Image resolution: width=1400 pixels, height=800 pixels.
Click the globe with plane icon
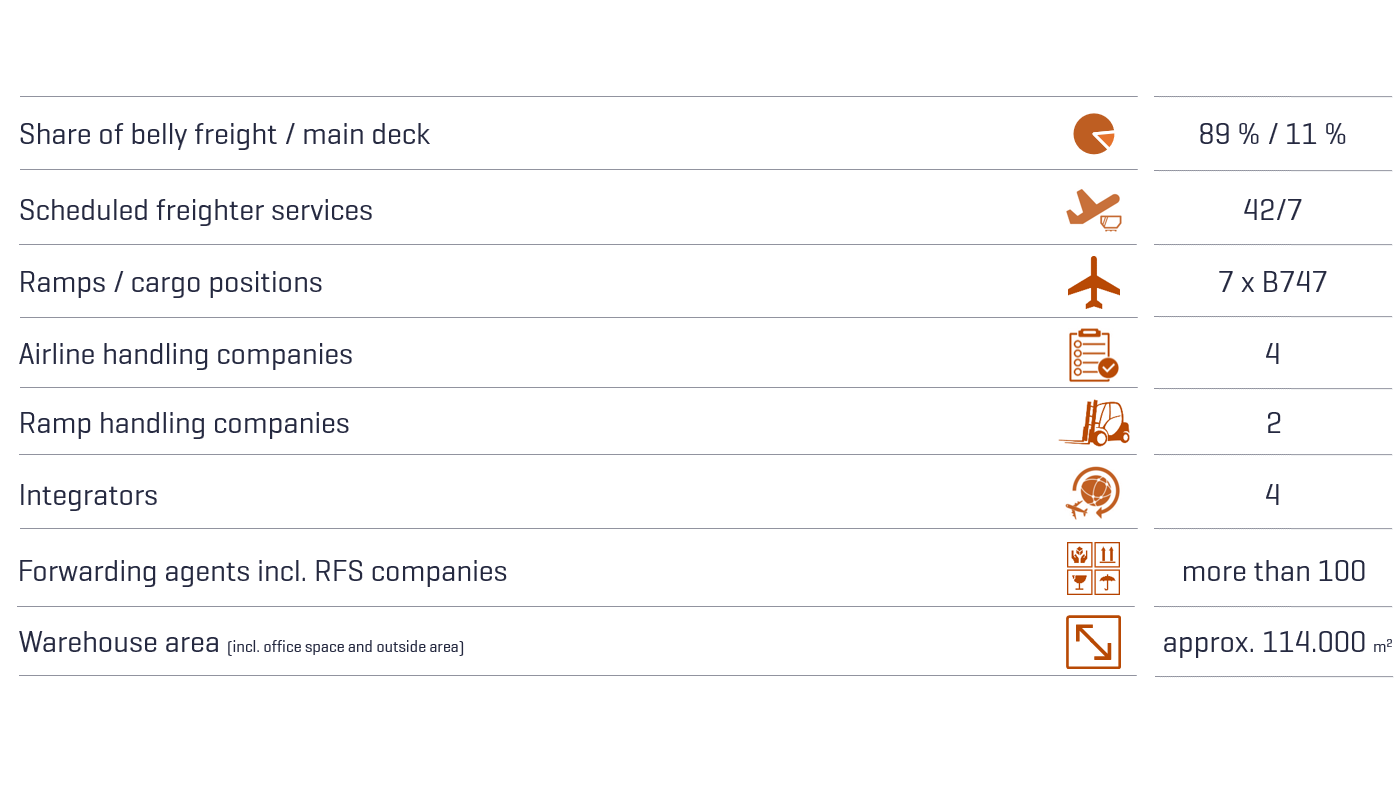tap(1093, 493)
